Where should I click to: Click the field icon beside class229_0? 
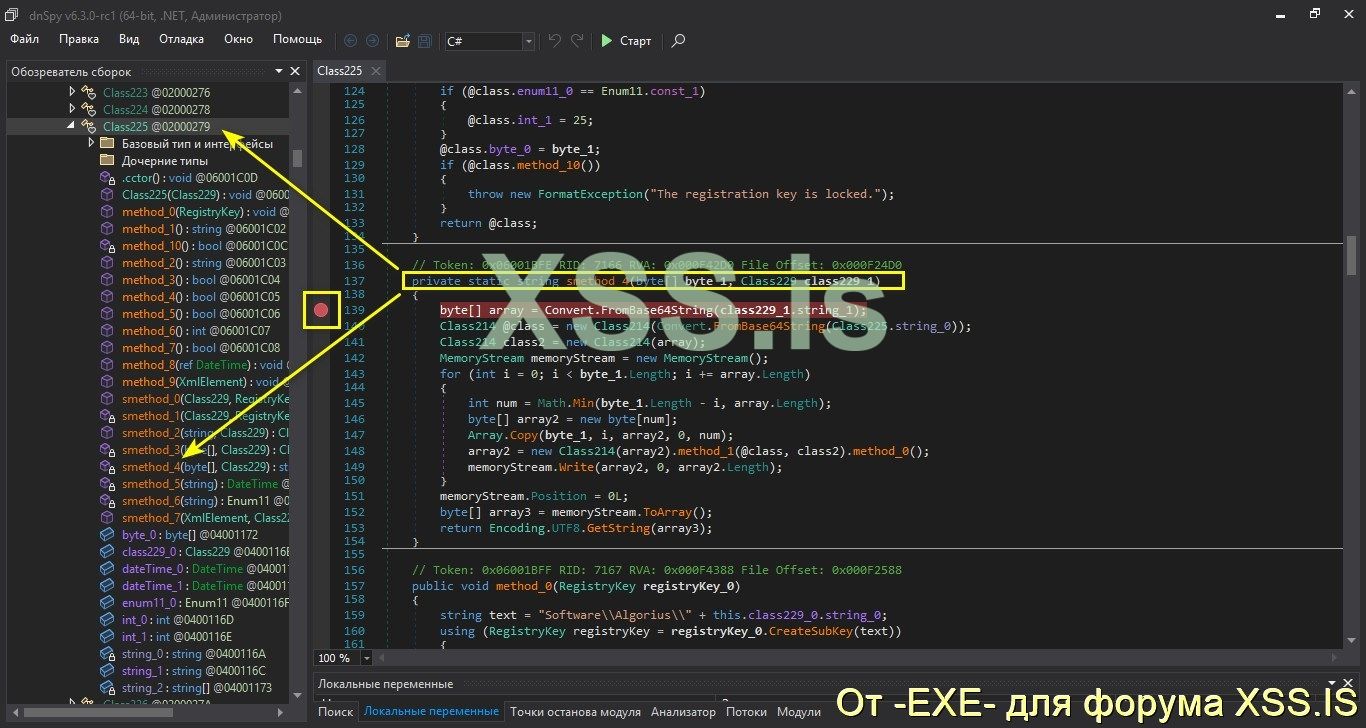[107, 552]
